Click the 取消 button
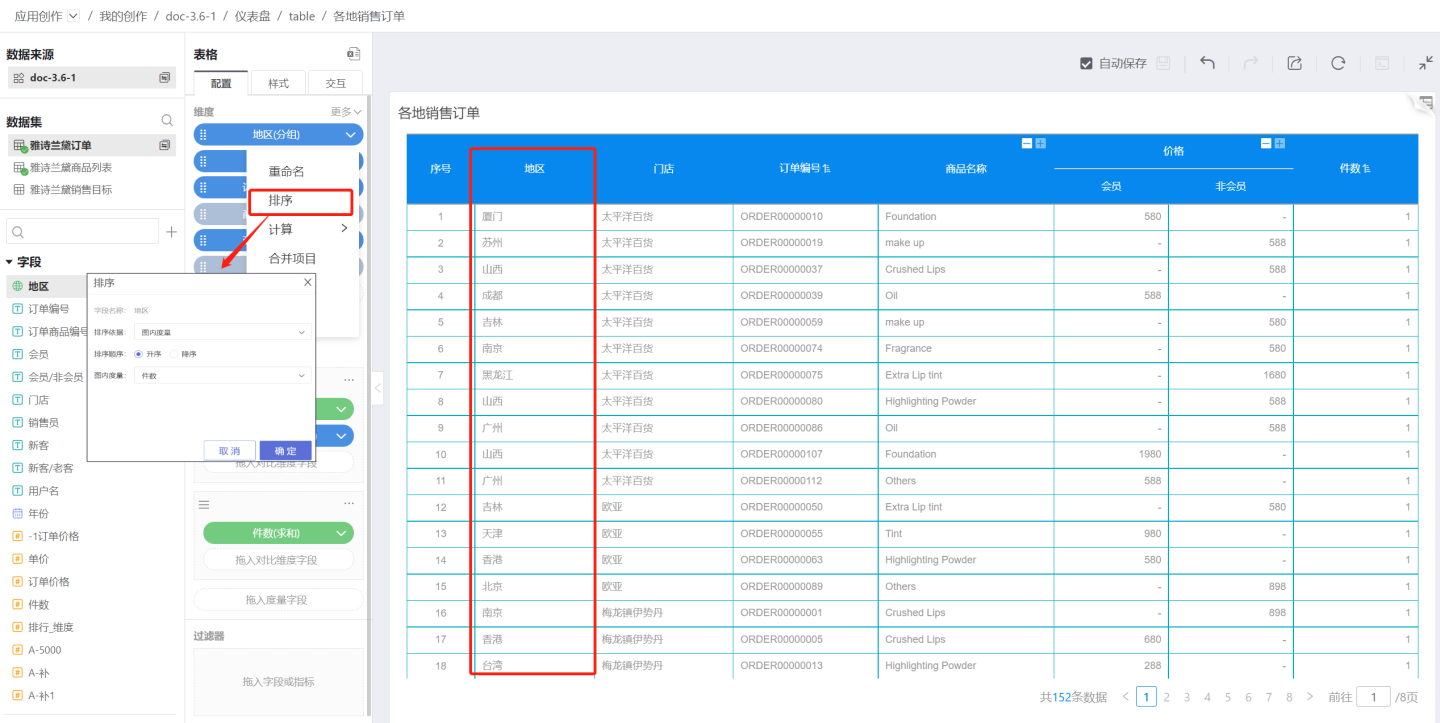Image resolution: width=1440 pixels, height=723 pixels. (x=230, y=451)
